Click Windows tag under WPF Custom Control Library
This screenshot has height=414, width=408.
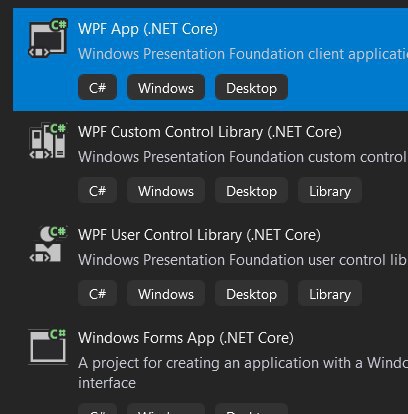coord(166,191)
